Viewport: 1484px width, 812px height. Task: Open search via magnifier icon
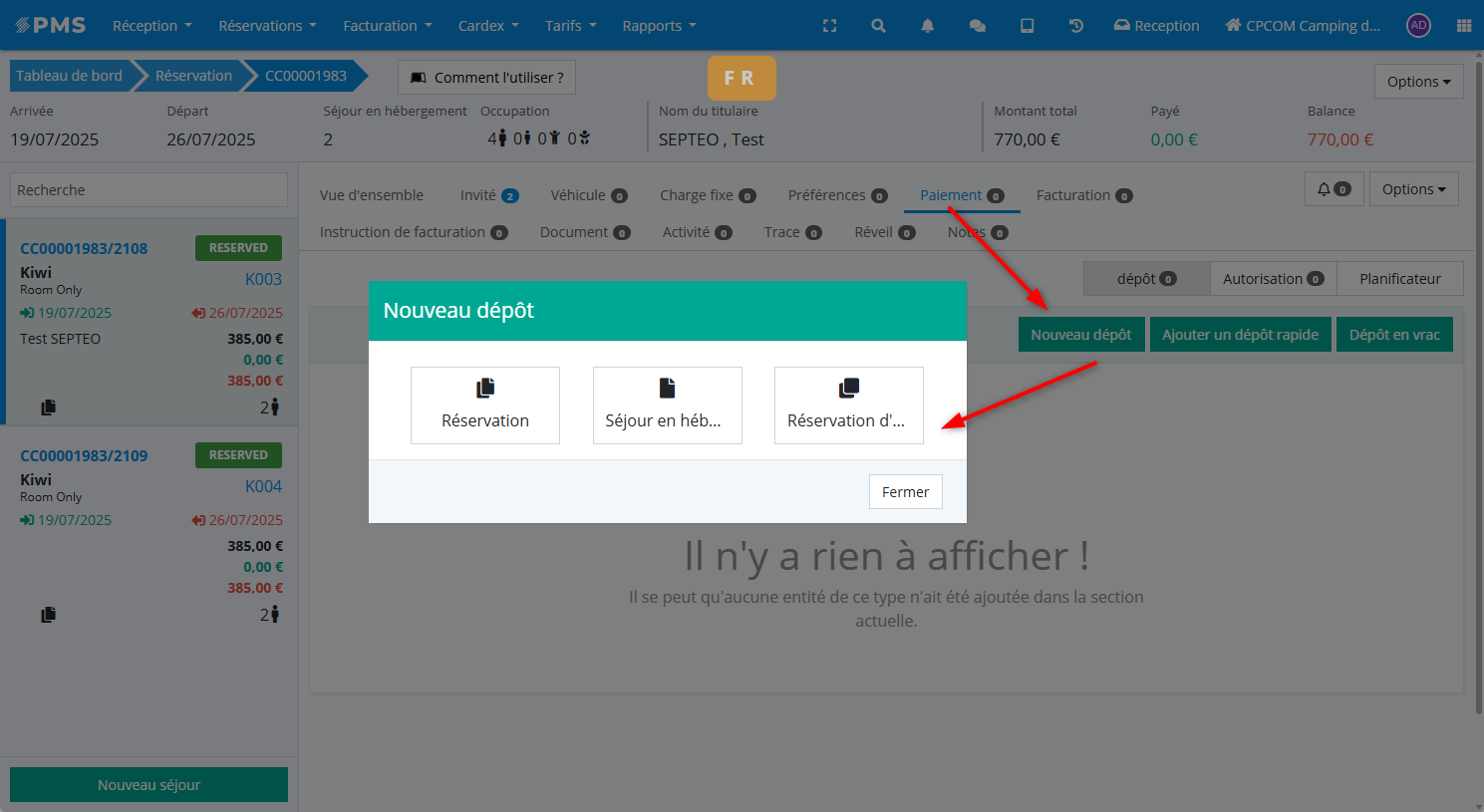878,26
